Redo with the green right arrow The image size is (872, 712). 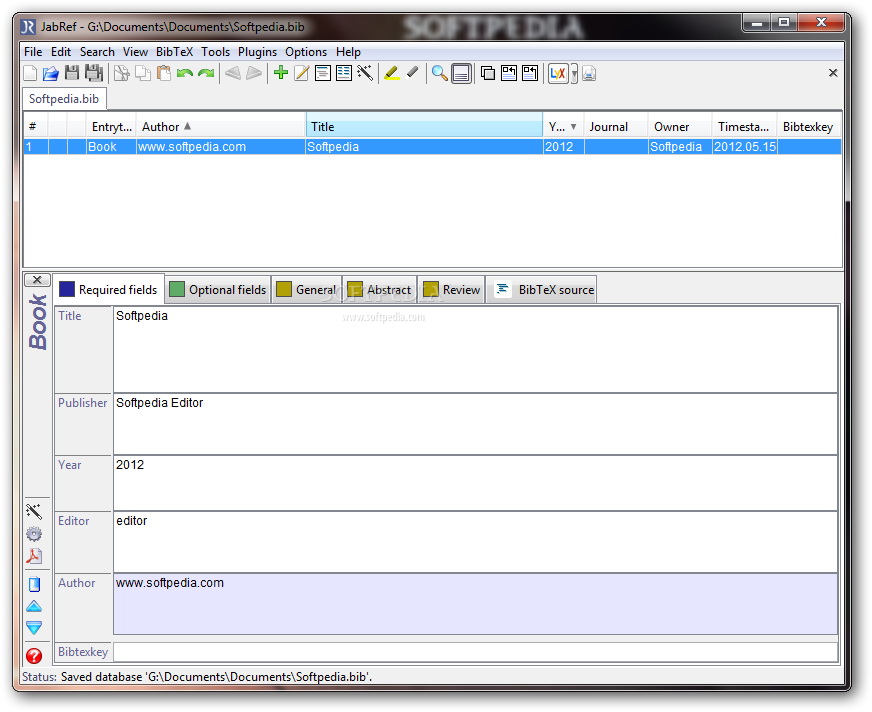pyautogui.click(x=206, y=73)
